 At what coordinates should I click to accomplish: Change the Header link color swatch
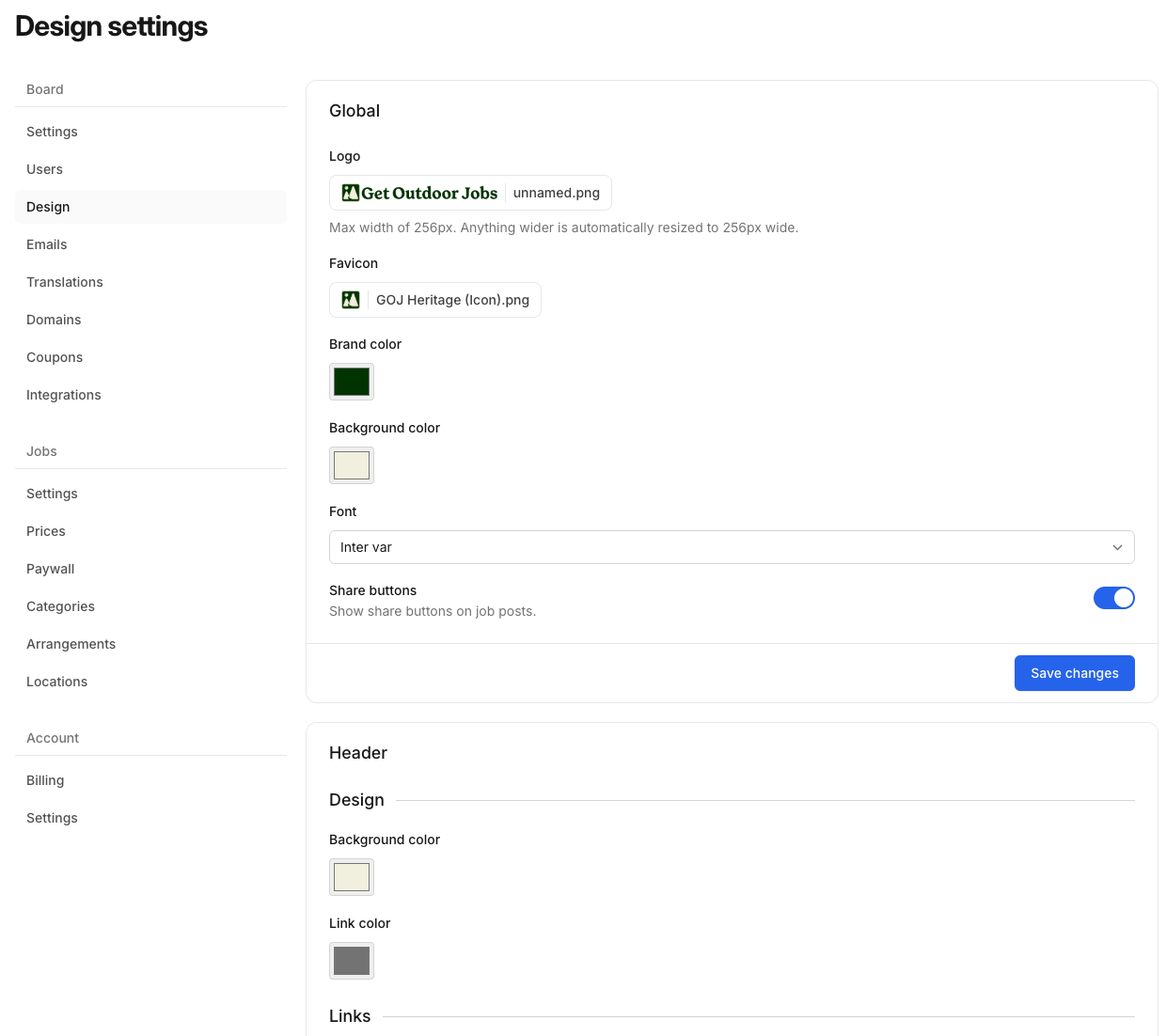point(352,961)
